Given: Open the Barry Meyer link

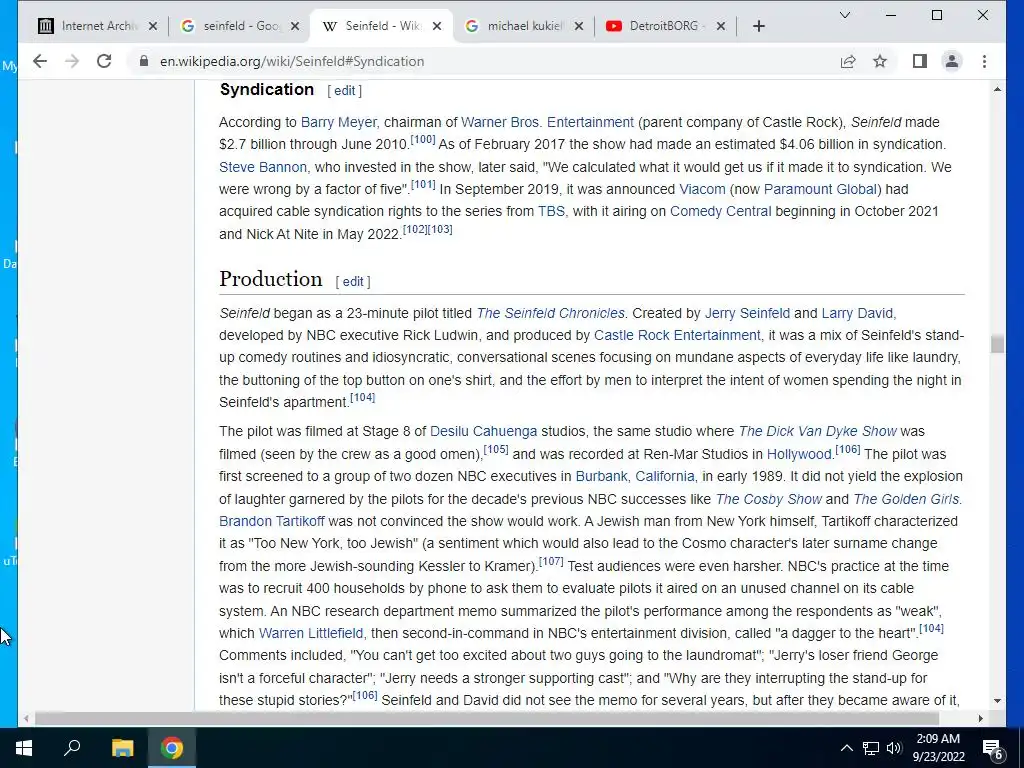Looking at the screenshot, I should [338, 122].
